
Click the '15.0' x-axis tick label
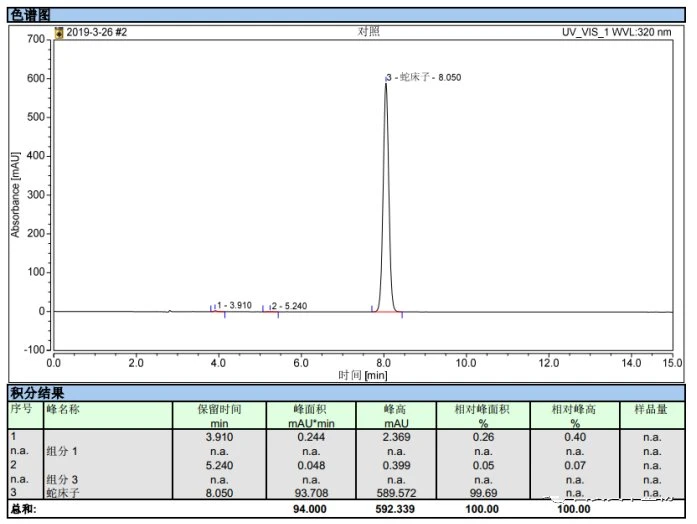(672, 363)
